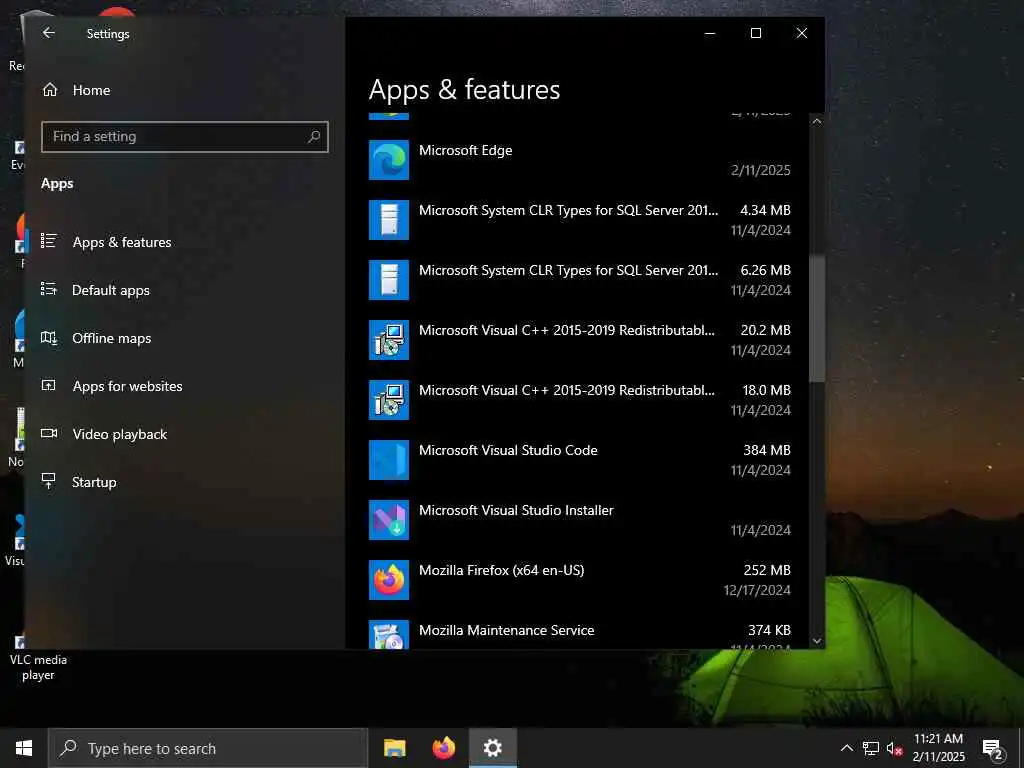
Task: Select the 6.26 MB SQL Server CLR Types entry
Action: tap(580, 280)
